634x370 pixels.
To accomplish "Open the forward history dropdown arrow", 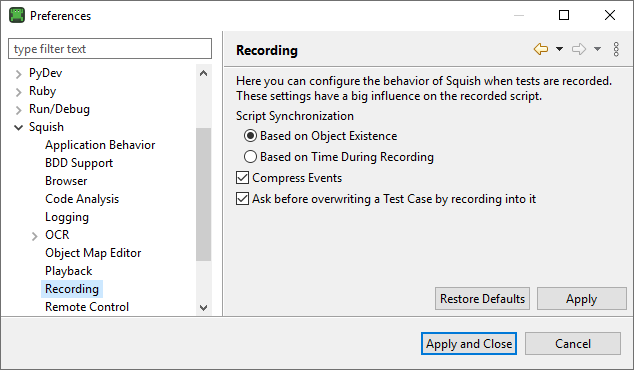I will pos(597,49).
